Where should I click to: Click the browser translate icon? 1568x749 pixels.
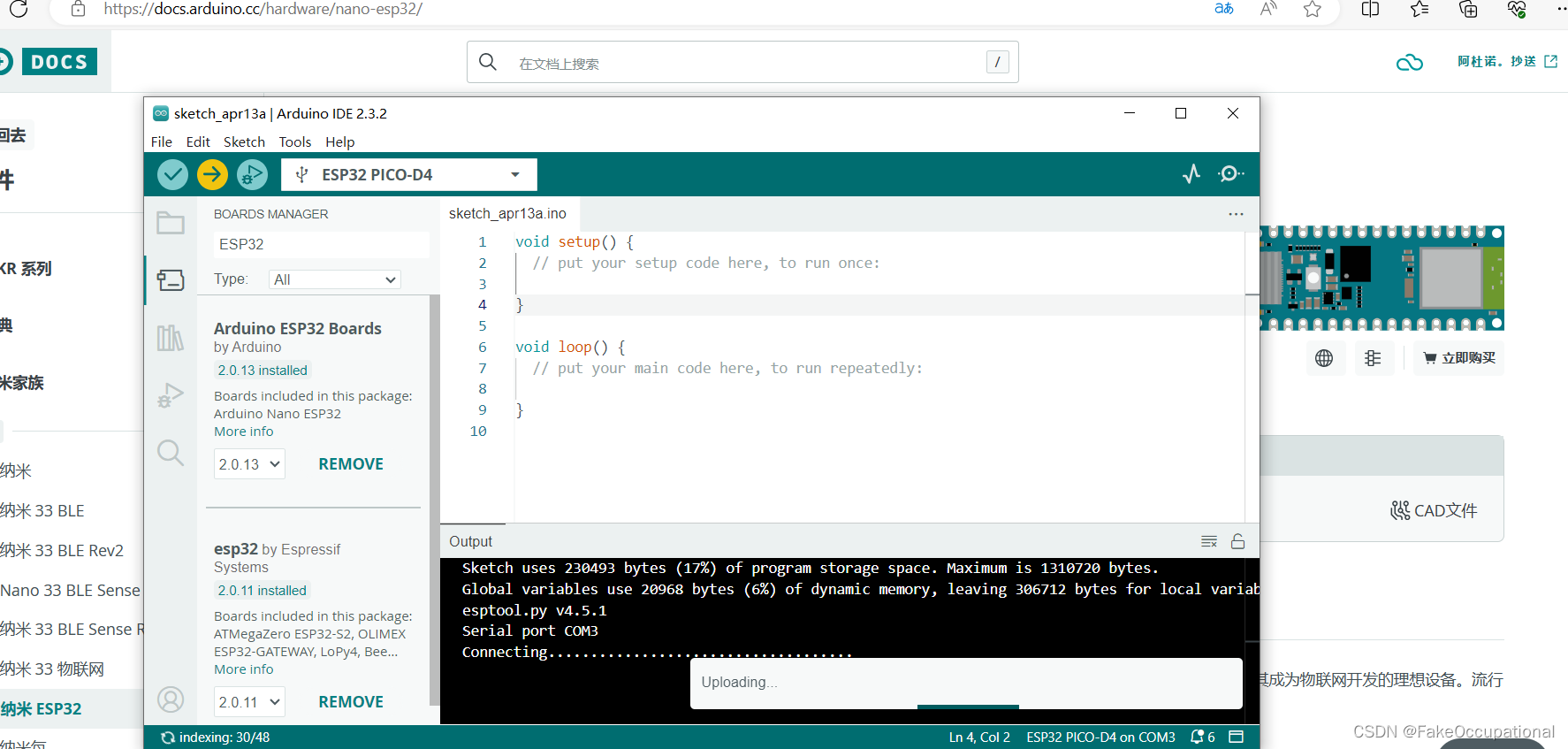(1224, 9)
